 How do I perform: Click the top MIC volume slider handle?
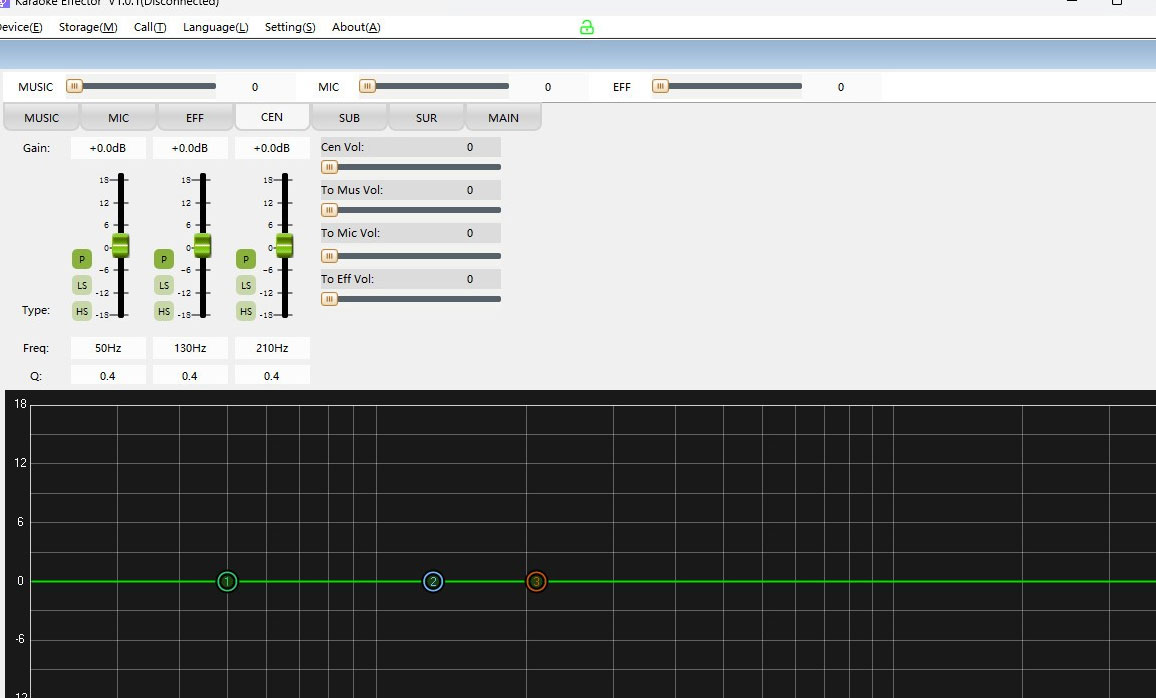368,86
